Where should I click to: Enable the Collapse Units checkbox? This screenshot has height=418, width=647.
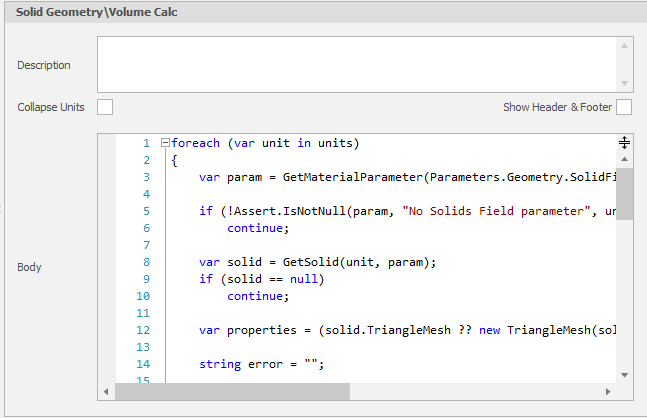(105, 107)
